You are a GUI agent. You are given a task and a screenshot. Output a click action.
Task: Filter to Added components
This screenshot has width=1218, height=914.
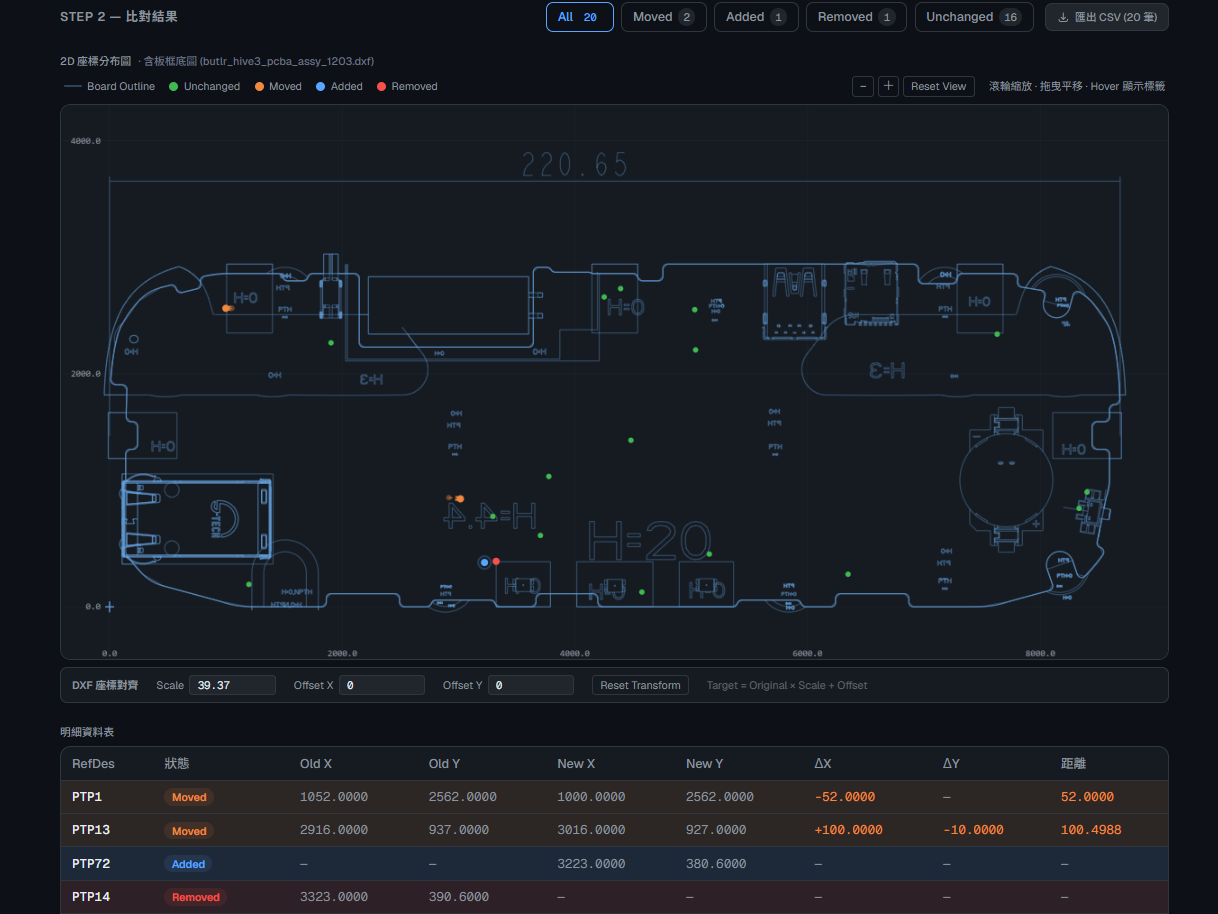click(x=756, y=17)
